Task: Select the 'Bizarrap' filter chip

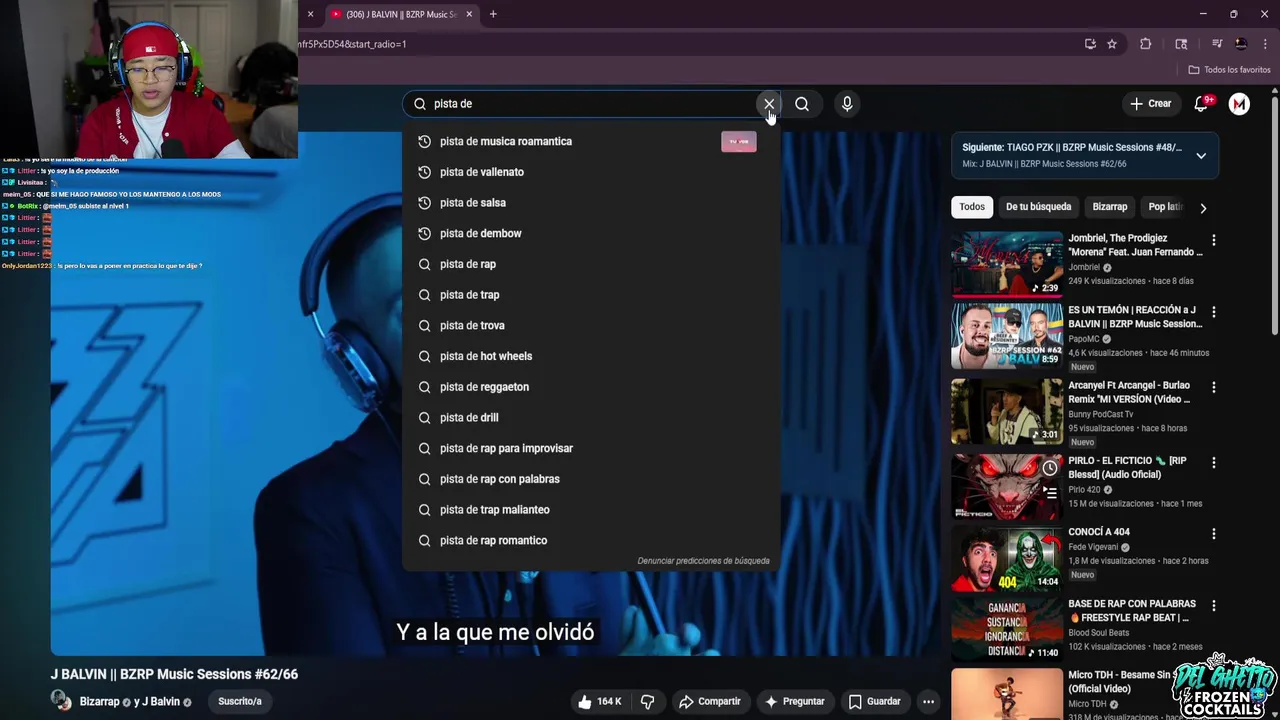Action: [x=1109, y=207]
